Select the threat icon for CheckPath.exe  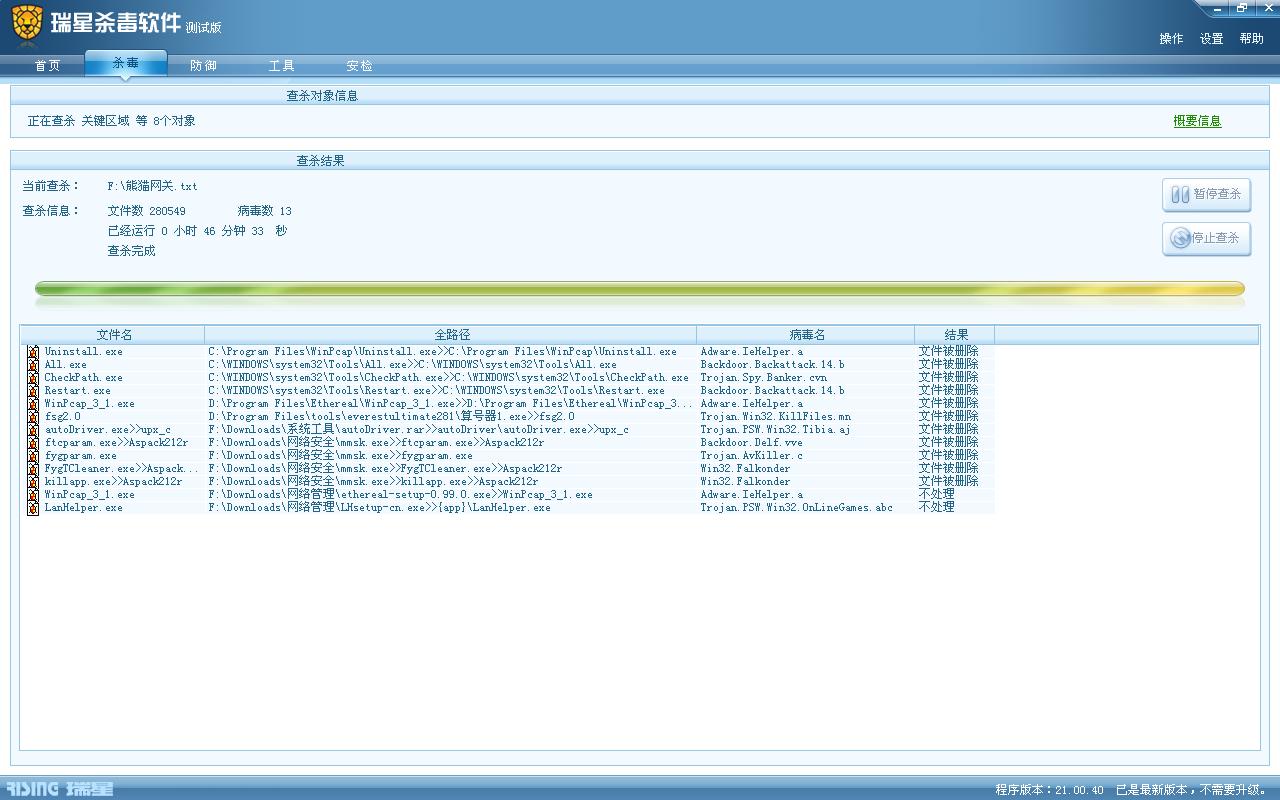(x=33, y=378)
